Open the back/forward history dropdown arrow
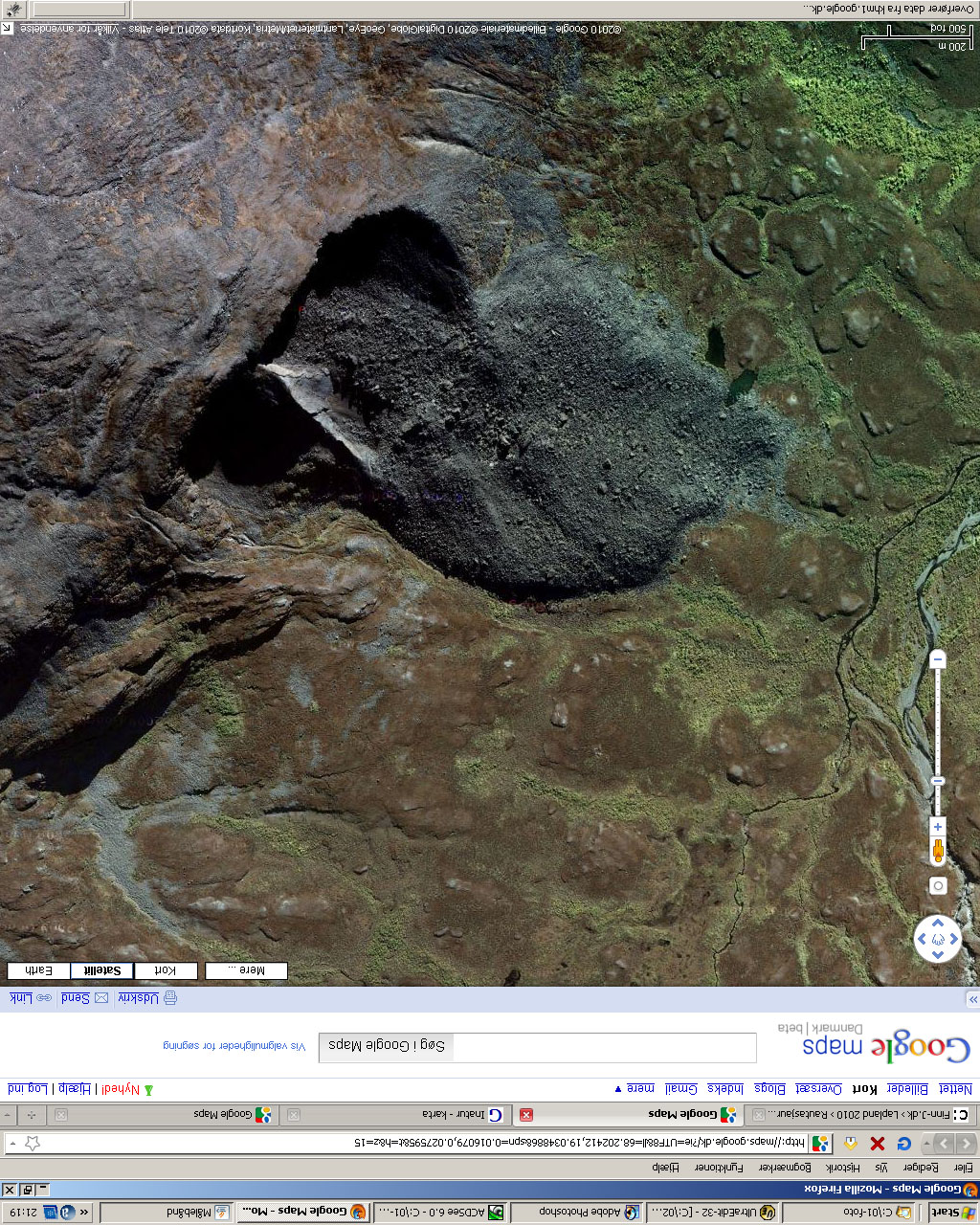The image size is (980, 1225). pyautogui.click(x=925, y=1144)
